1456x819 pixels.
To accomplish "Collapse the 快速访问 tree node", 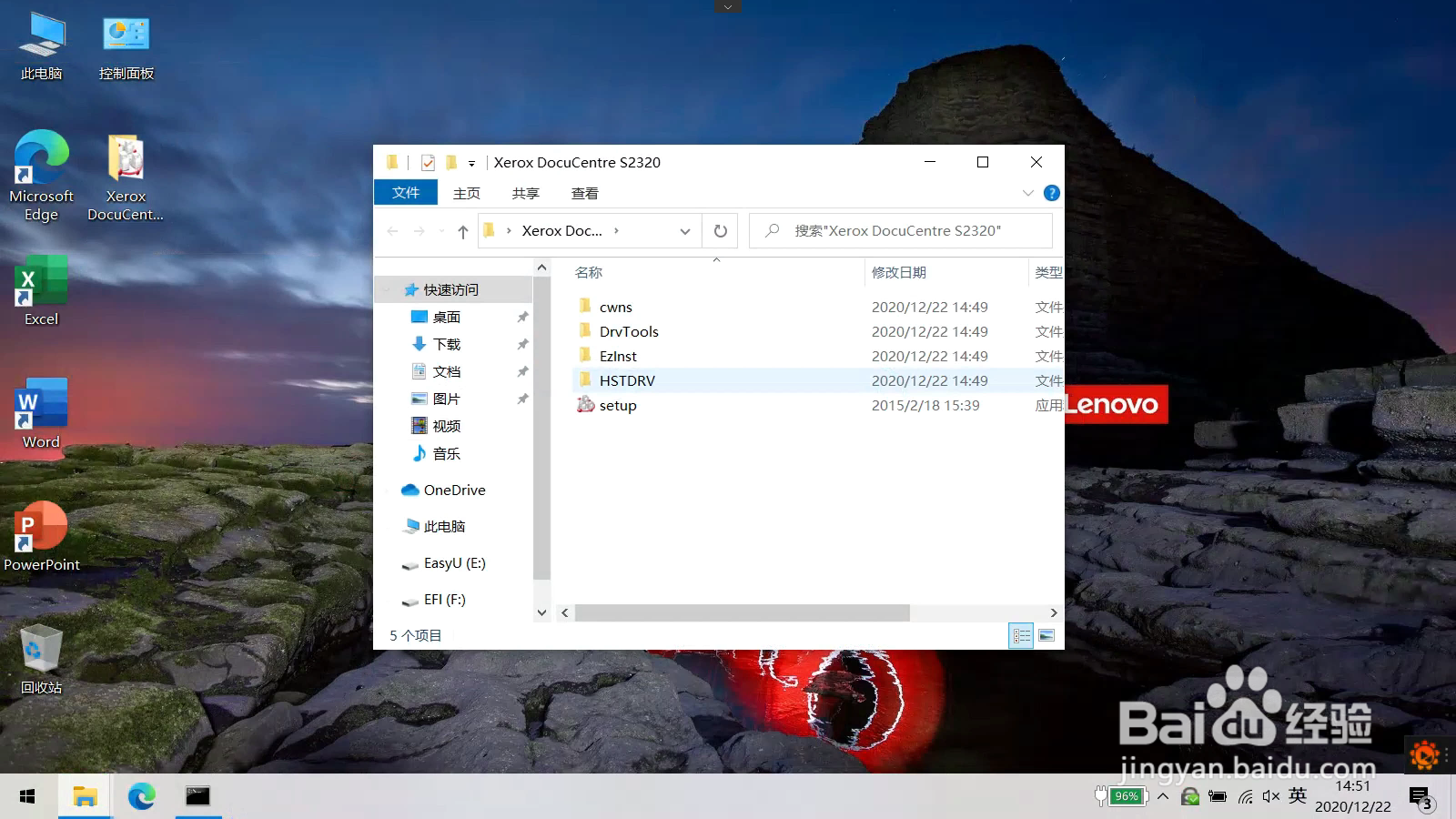I will click(x=388, y=289).
